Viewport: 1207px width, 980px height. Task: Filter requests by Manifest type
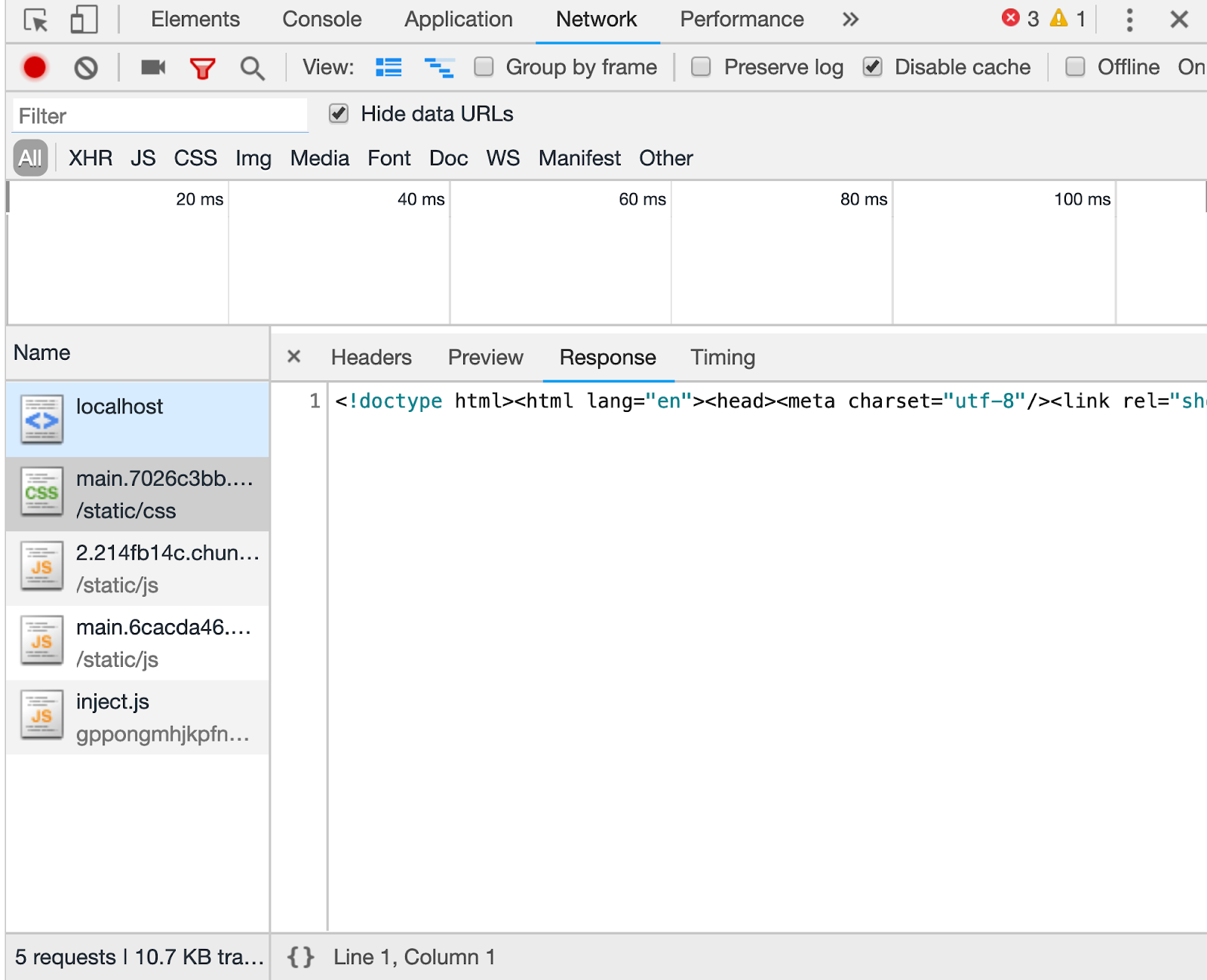click(x=579, y=158)
